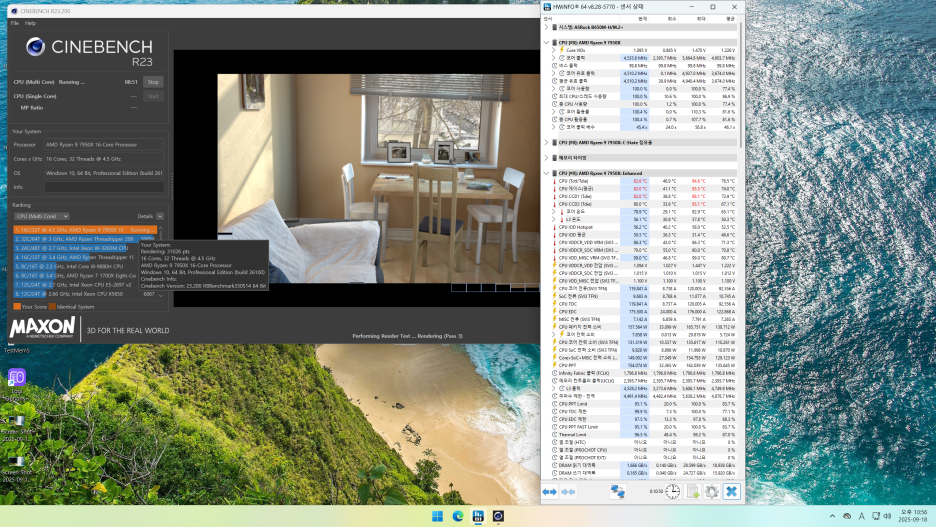936x527 pixels.
Task: Open the CPU (Multi Core) ranking dropdown
Action: coord(41,216)
